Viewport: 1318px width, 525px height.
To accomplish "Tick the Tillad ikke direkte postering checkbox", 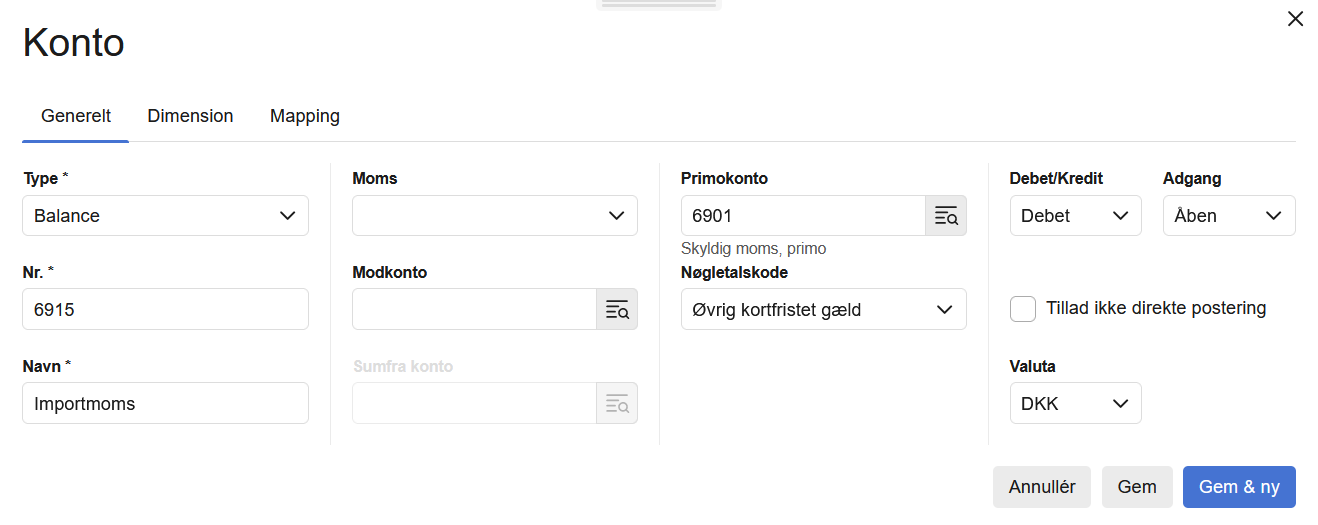I will (x=1023, y=309).
